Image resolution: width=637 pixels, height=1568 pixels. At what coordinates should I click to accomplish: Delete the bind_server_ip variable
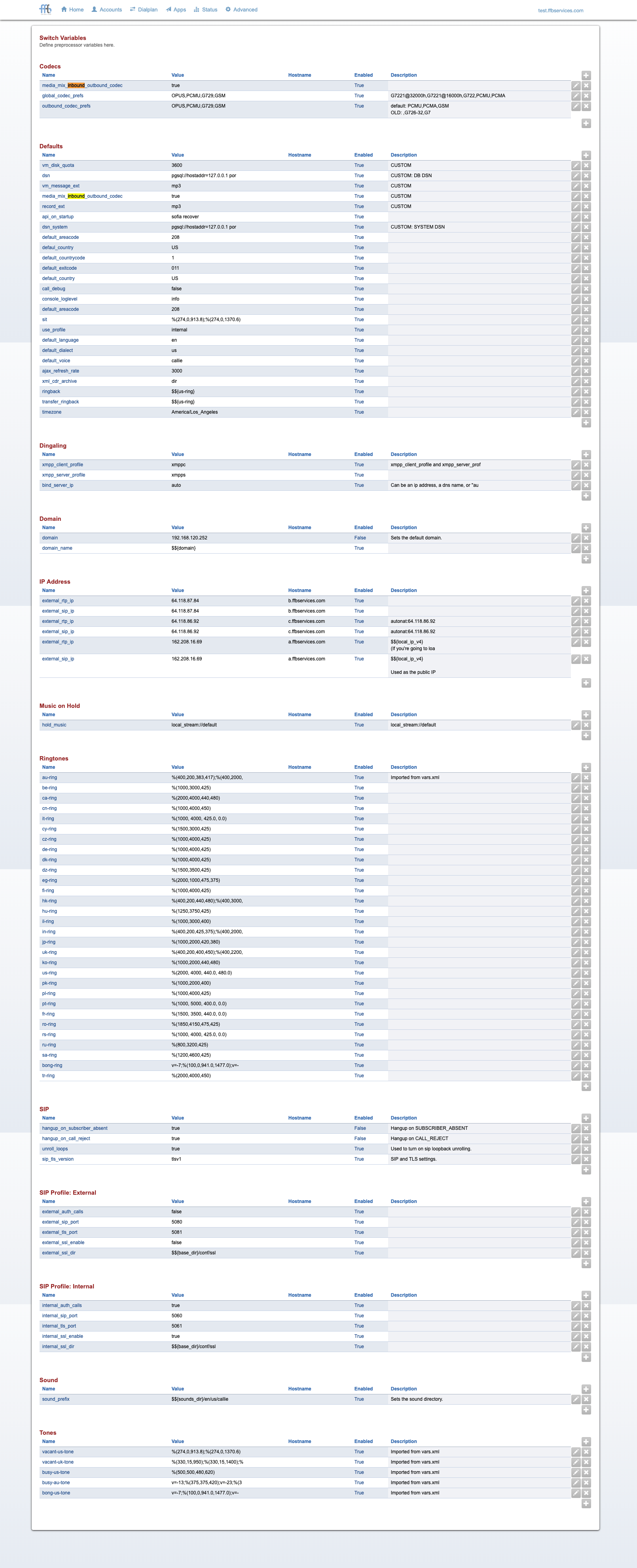(x=586, y=486)
